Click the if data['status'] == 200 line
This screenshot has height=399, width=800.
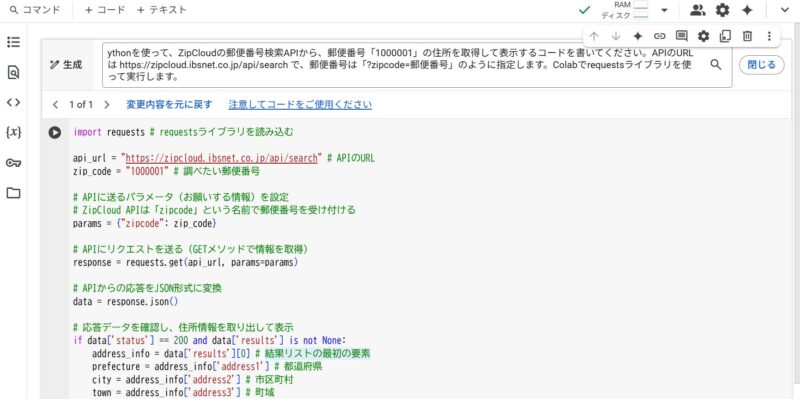point(210,340)
